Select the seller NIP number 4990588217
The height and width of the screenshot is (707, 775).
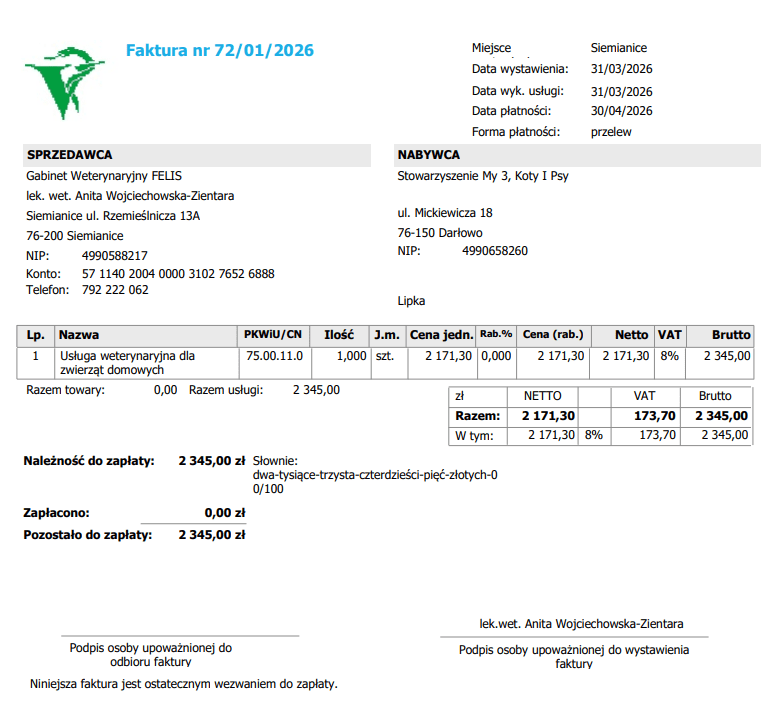coord(115,256)
